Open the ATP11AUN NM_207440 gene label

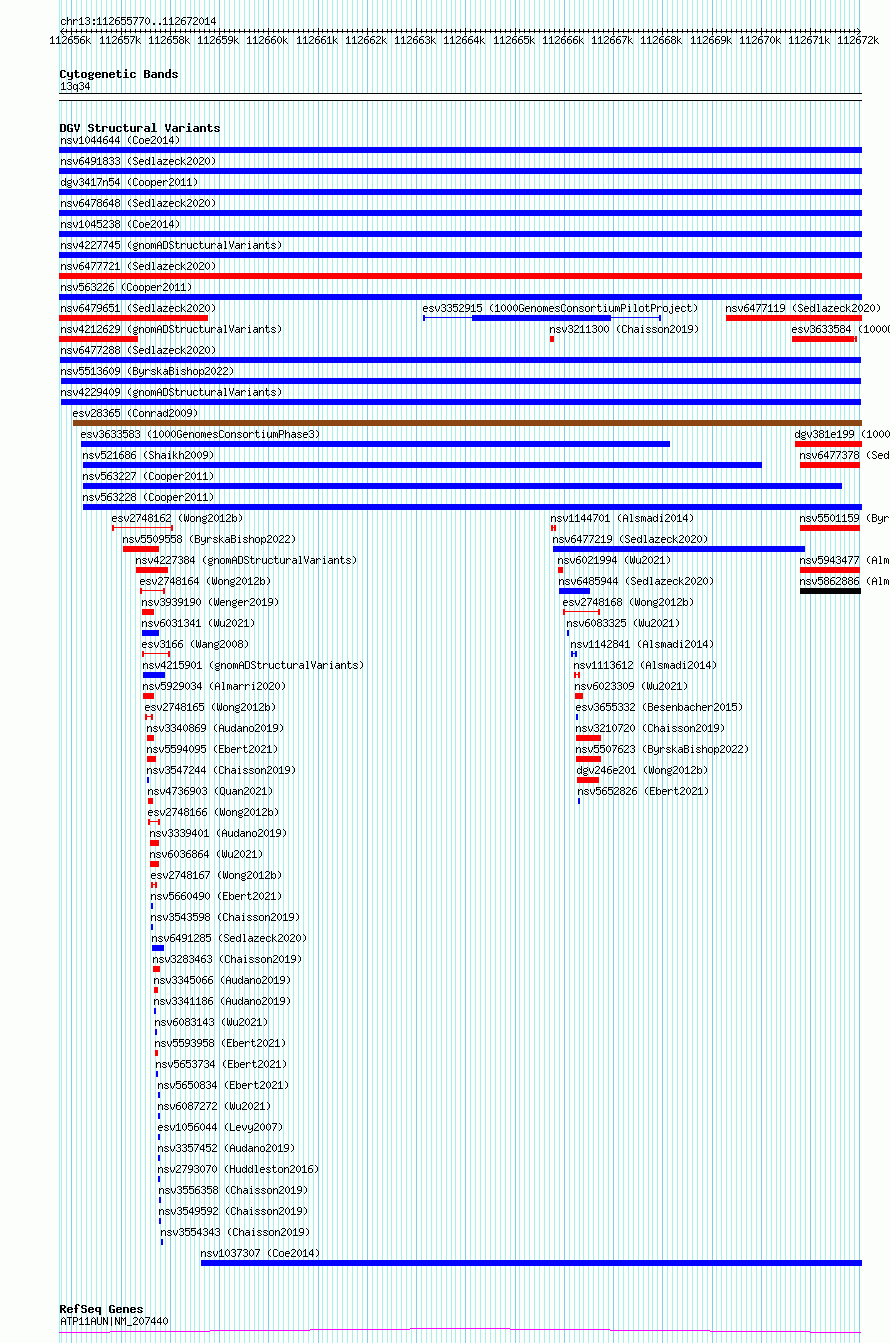(x=114, y=1321)
